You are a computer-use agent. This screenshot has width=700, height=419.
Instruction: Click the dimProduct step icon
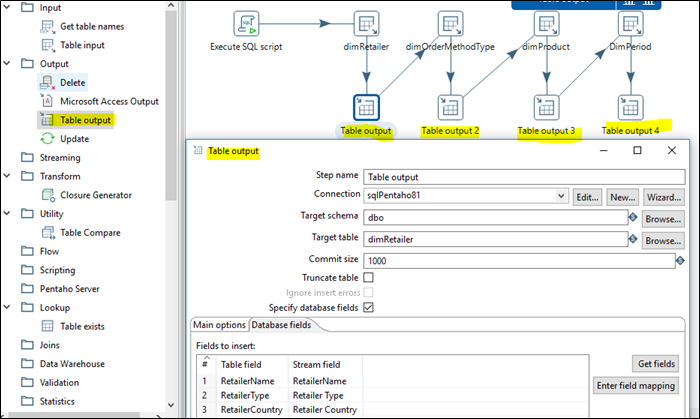click(545, 23)
